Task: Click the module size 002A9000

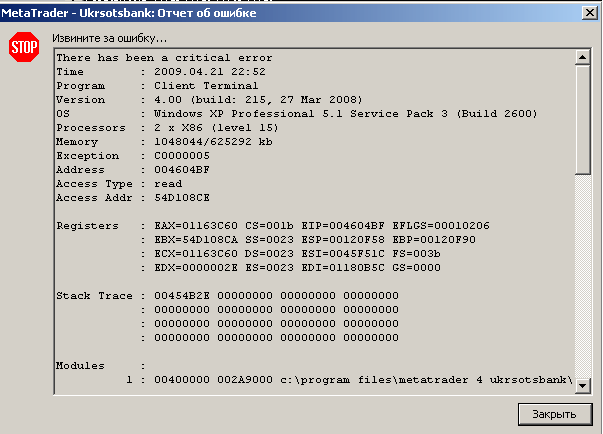Action: coord(245,380)
